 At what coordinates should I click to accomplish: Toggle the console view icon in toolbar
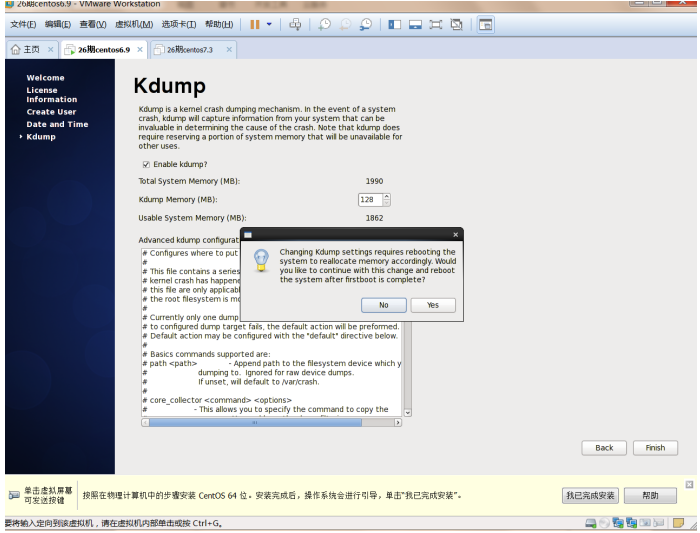[x=485, y=25]
